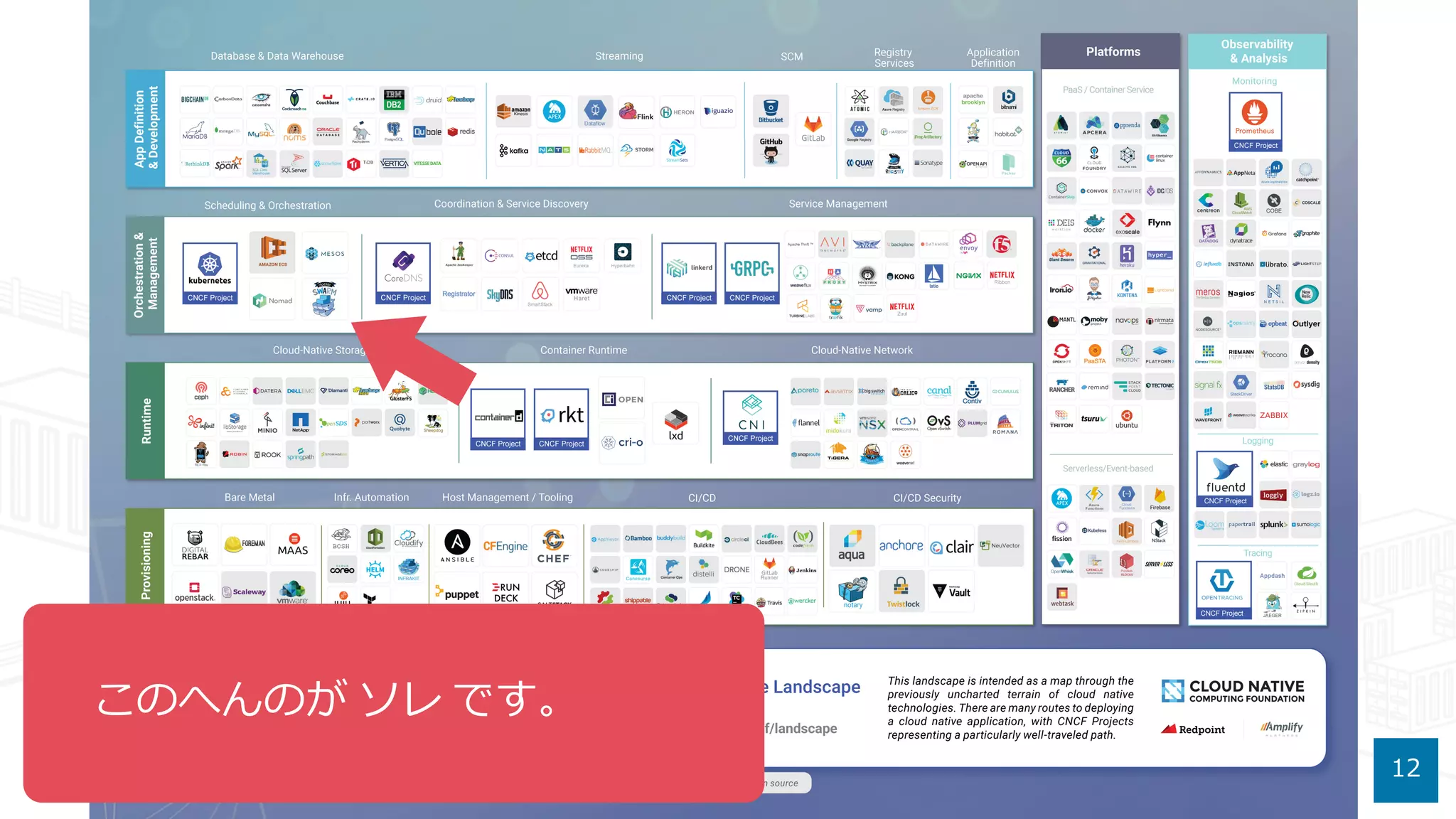Select the anchore logo
The height and width of the screenshot is (819, 1456).
pos(901,545)
